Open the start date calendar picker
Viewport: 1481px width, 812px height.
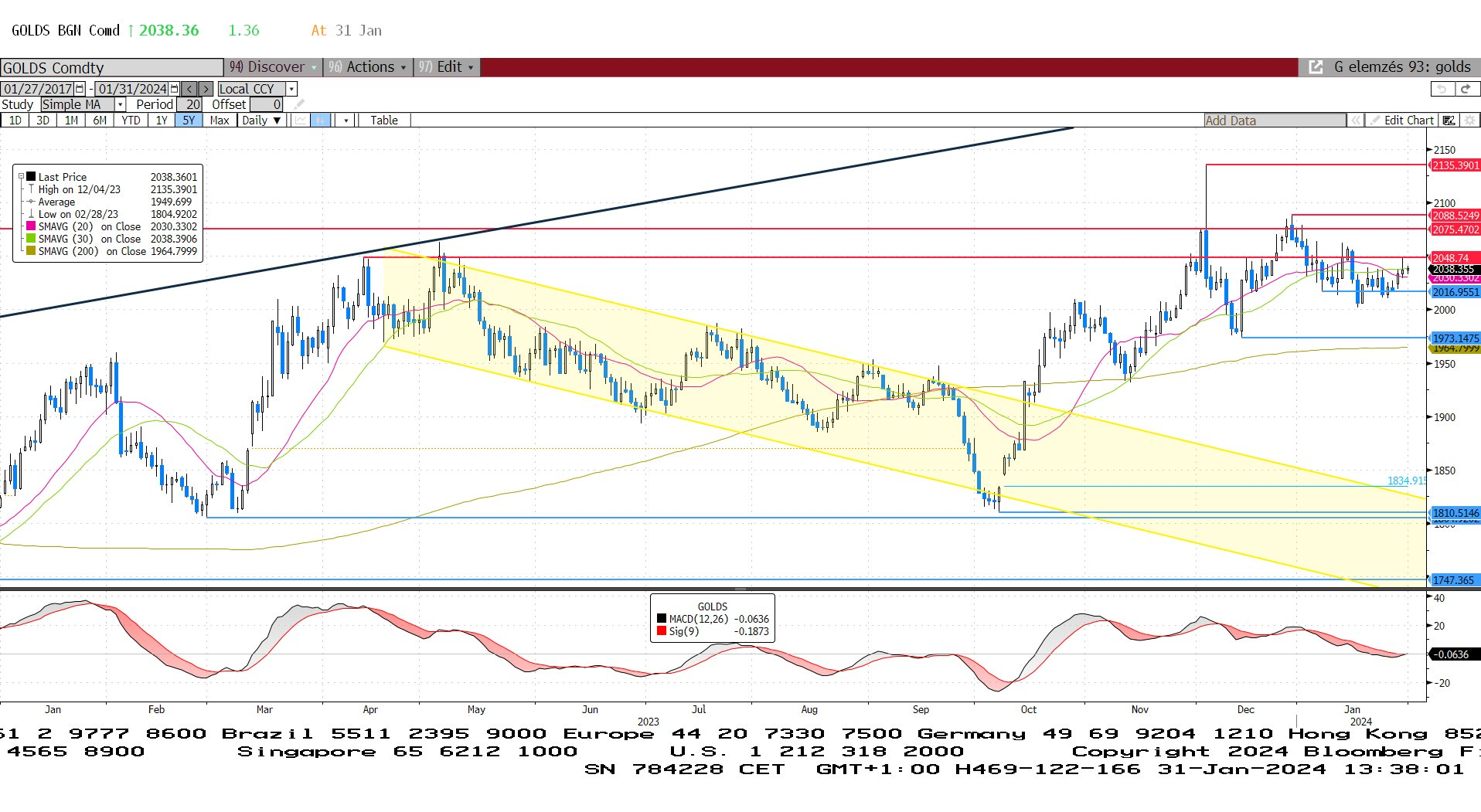[x=80, y=89]
